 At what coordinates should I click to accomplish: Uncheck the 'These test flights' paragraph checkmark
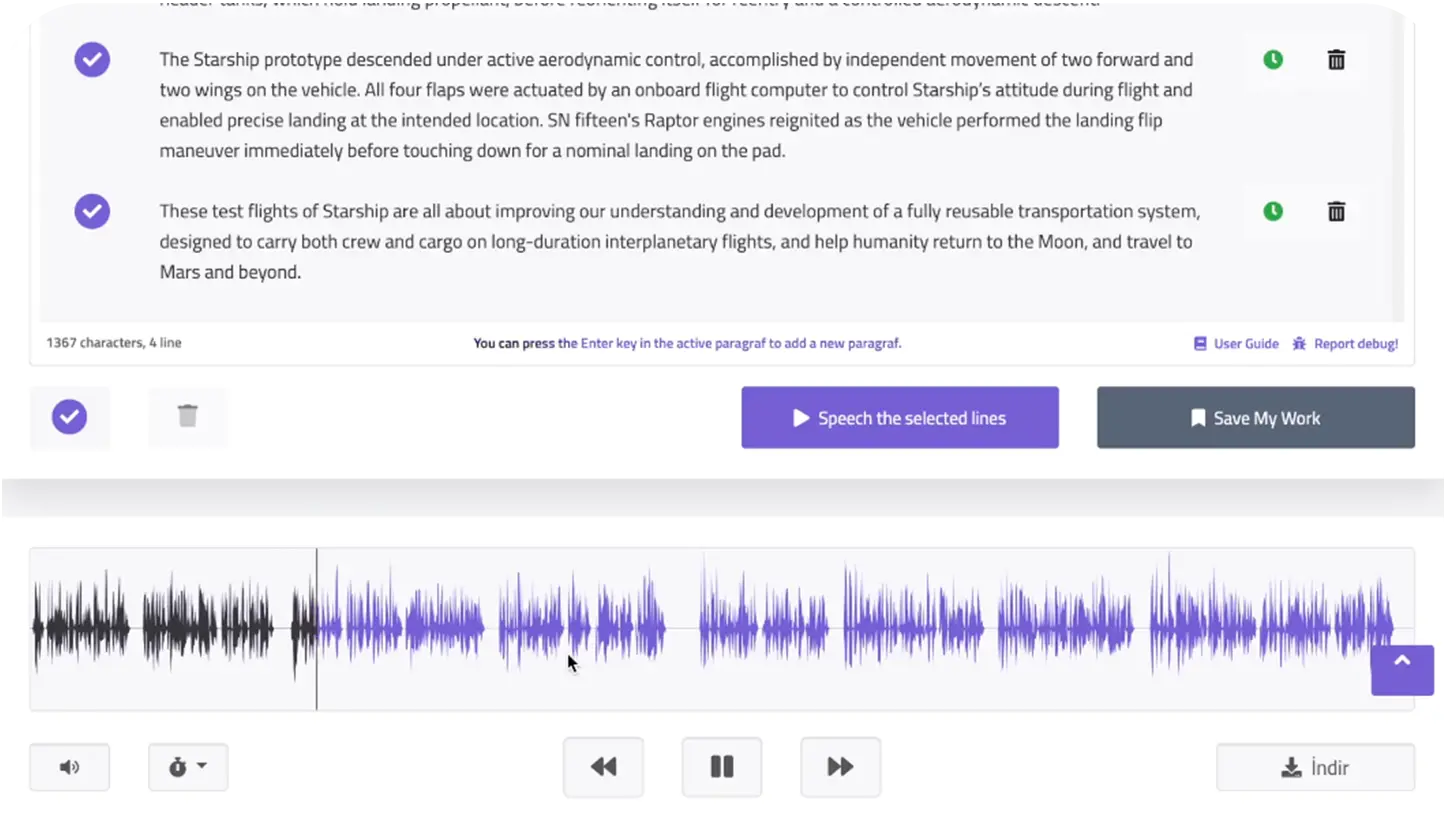point(92,212)
